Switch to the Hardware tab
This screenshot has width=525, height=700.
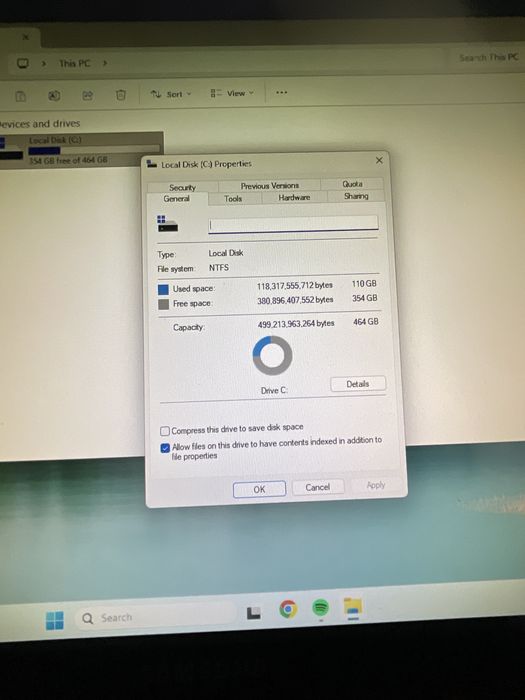pos(294,197)
